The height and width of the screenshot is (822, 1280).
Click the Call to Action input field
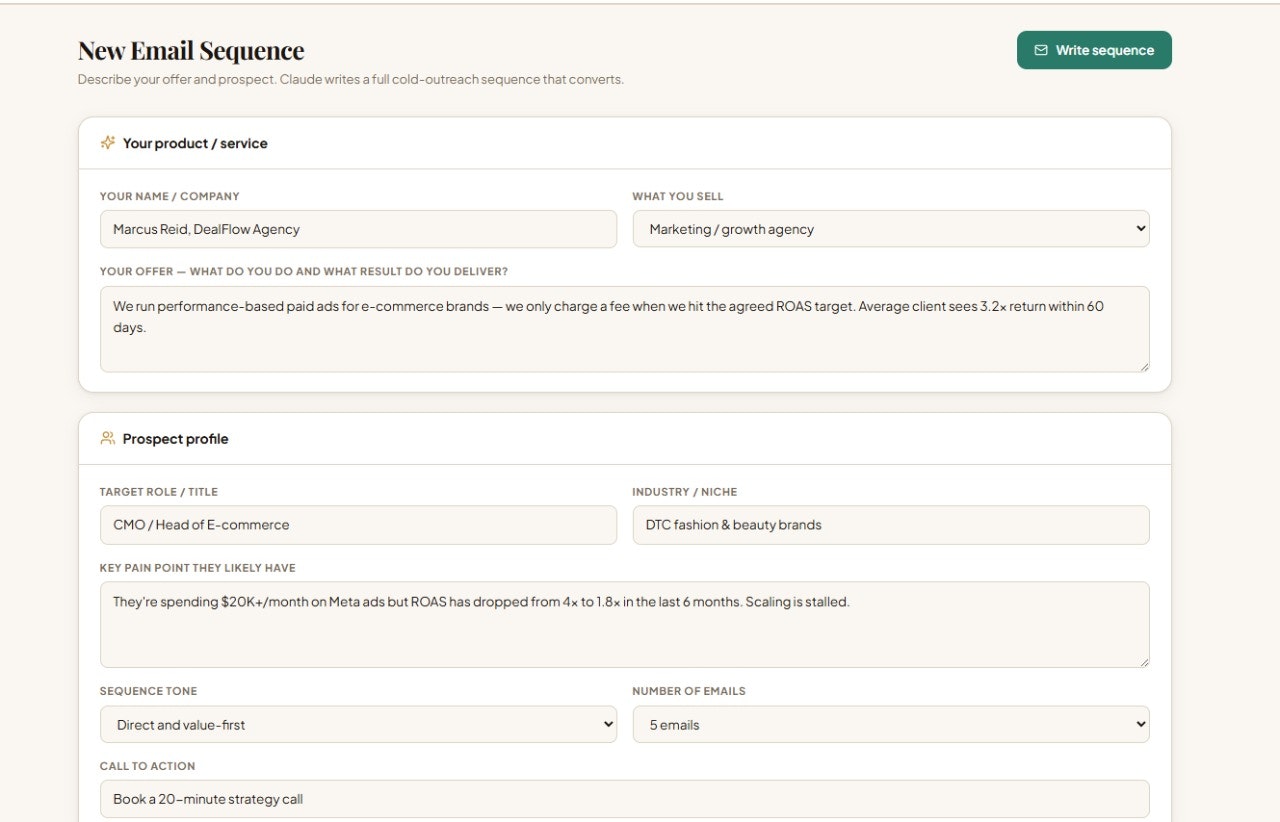click(625, 799)
